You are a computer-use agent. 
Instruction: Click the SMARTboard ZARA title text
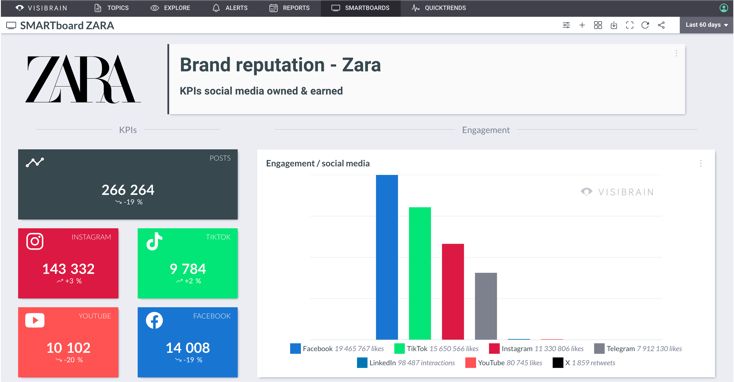tap(67, 26)
